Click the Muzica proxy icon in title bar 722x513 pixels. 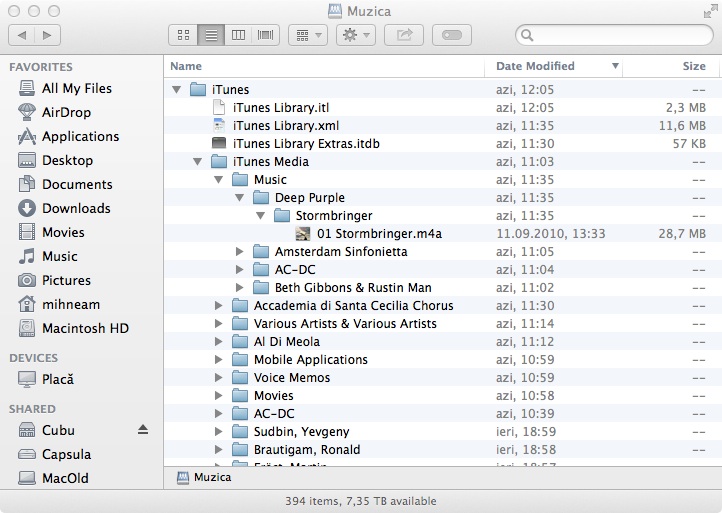pyautogui.click(x=336, y=11)
